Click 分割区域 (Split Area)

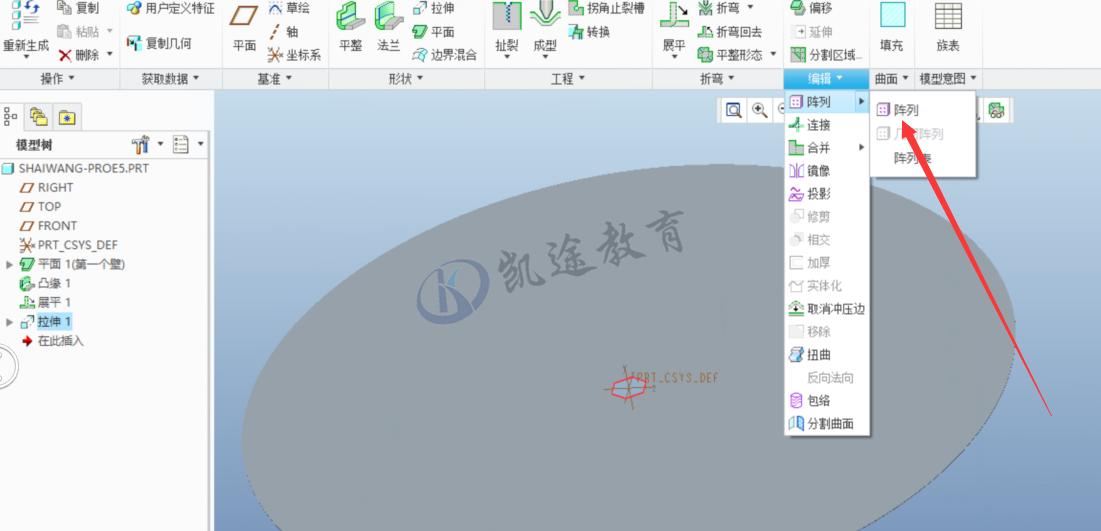click(x=826, y=54)
